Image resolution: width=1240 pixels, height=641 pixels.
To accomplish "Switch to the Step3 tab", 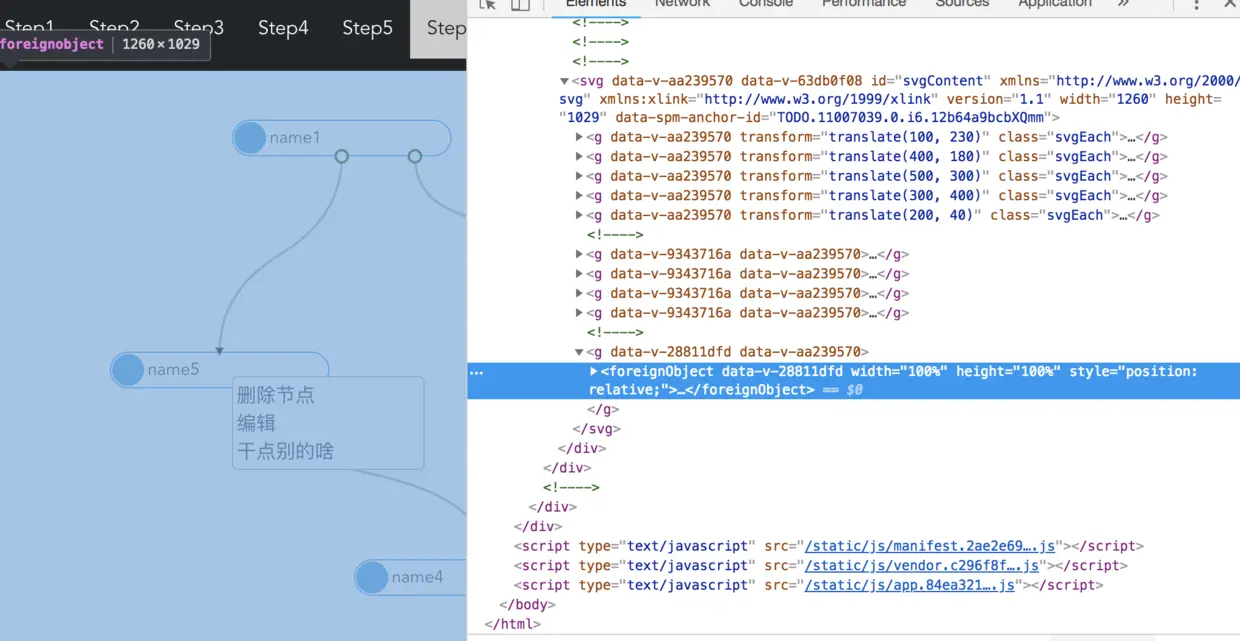I will point(199,28).
